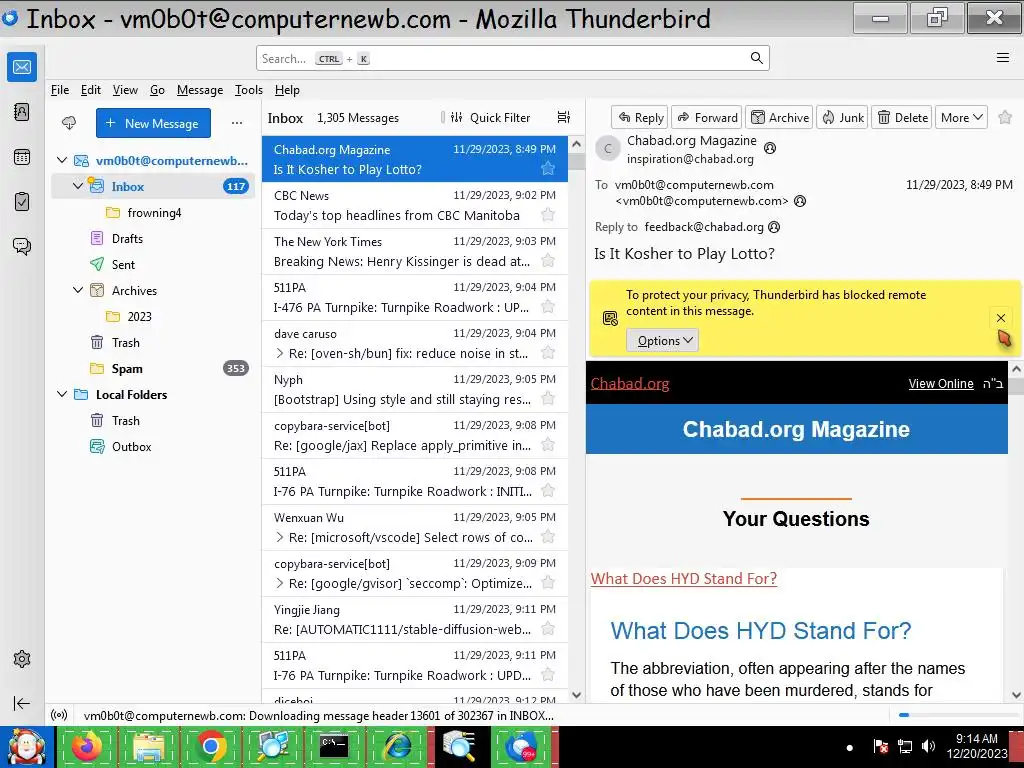Expand the oven-sh/bun thread
Viewport: 1024px width, 768px height.
pos(280,353)
